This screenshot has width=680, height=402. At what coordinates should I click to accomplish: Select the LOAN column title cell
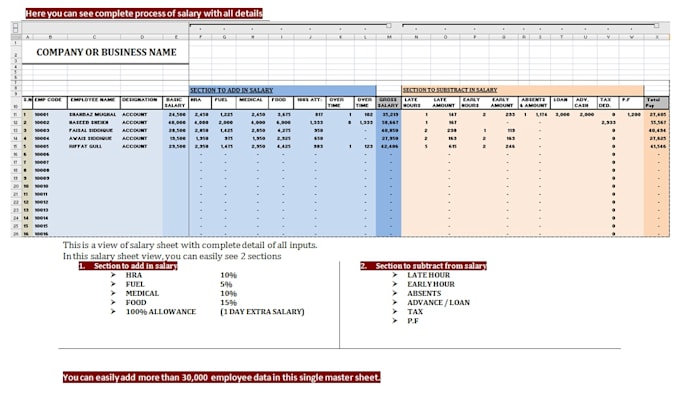pyautogui.click(x=562, y=103)
